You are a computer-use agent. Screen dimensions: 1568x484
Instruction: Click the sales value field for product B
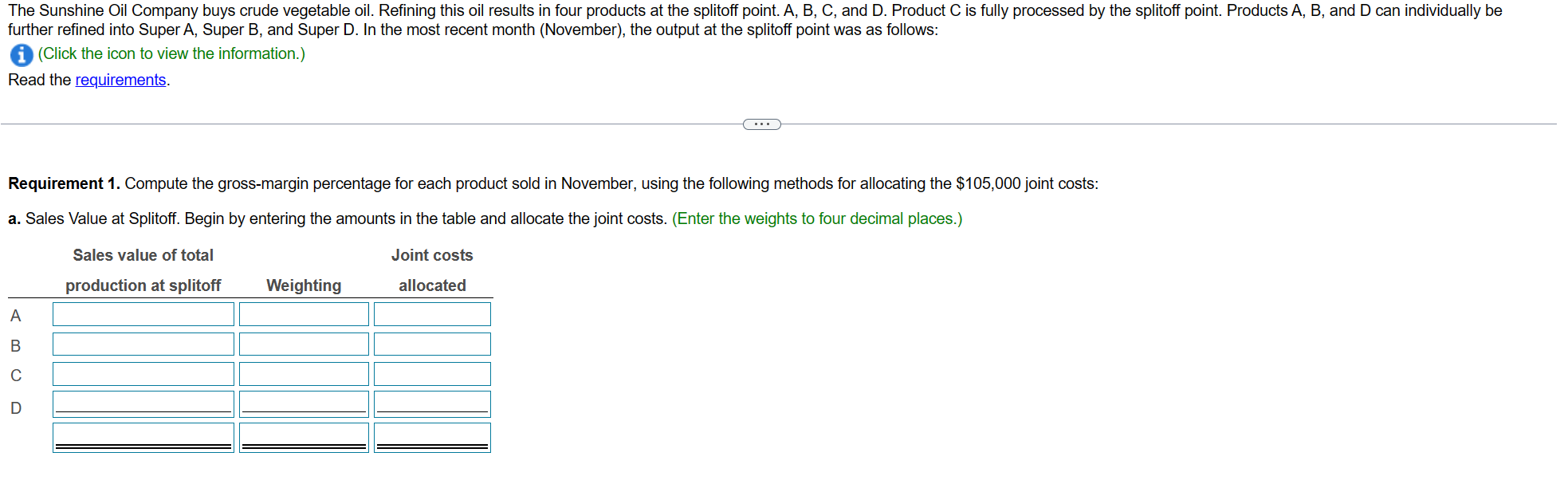[143, 344]
